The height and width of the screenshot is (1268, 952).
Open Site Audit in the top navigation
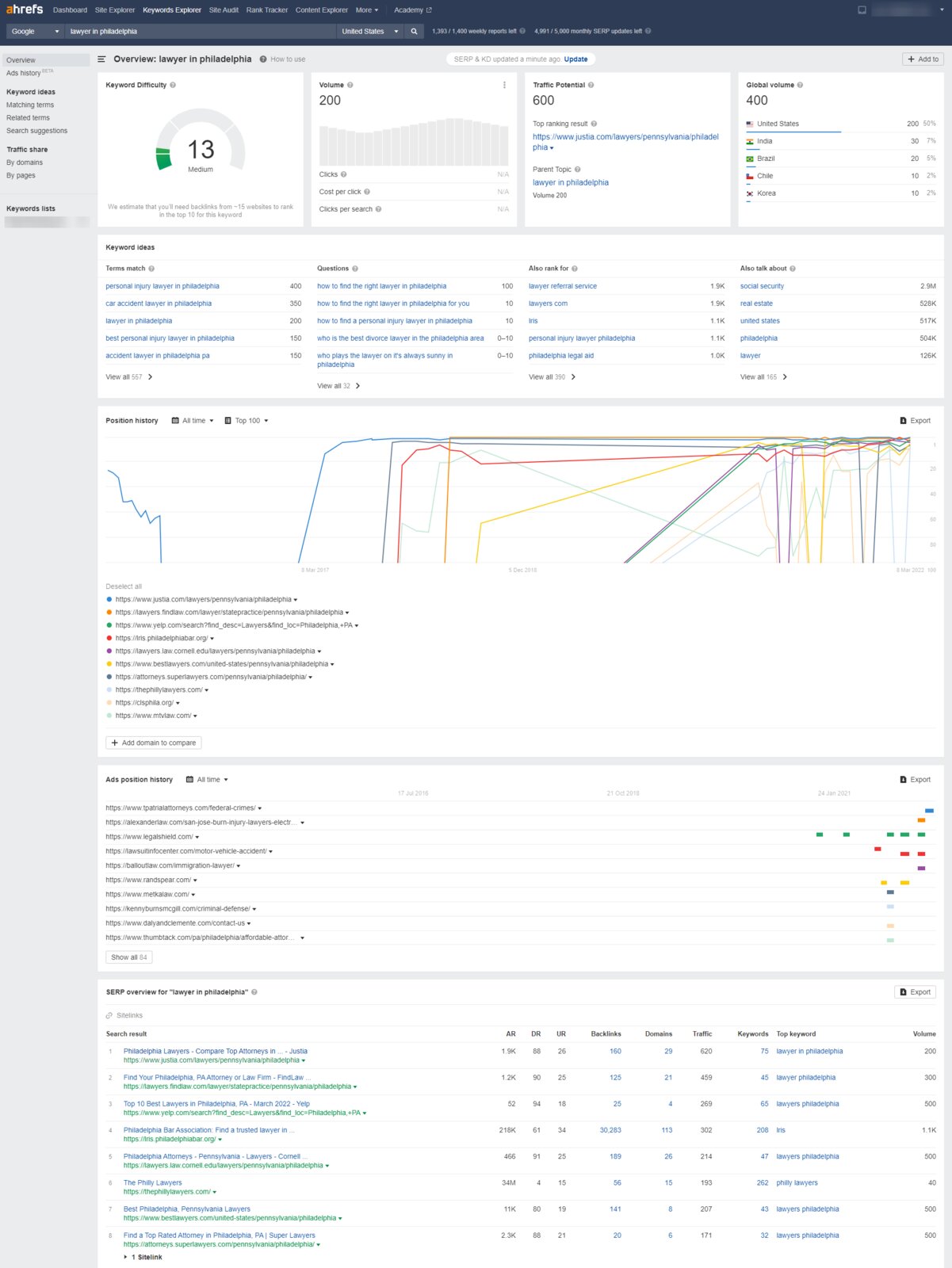coord(224,10)
